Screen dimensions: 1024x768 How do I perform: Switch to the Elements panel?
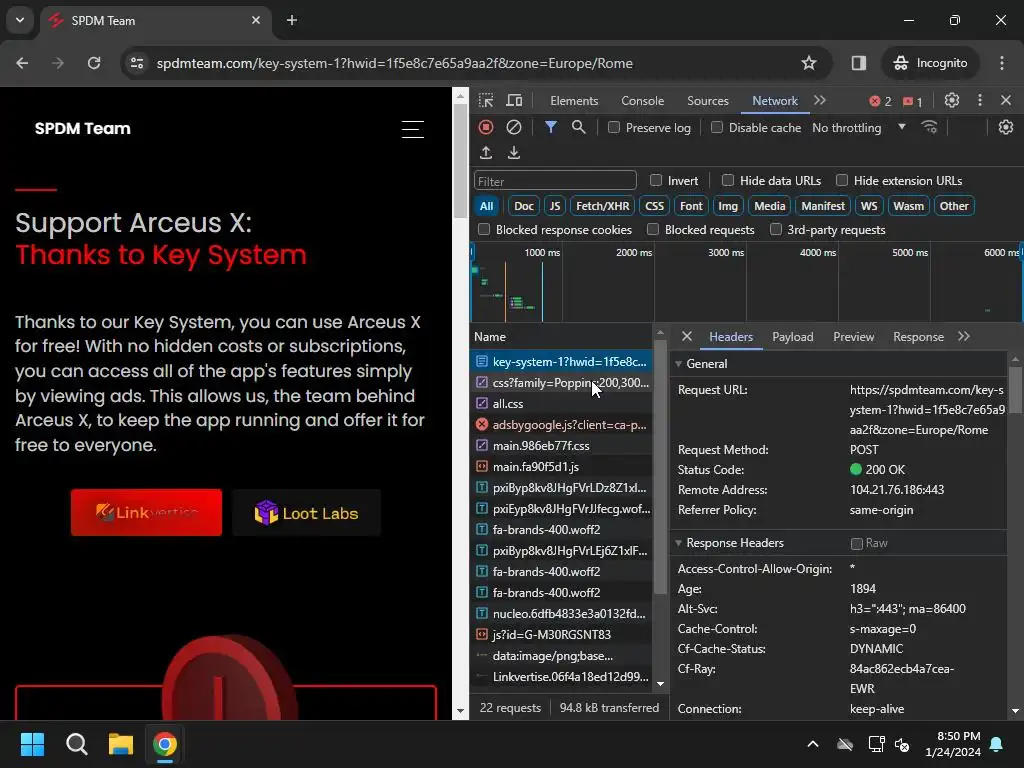point(574,101)
